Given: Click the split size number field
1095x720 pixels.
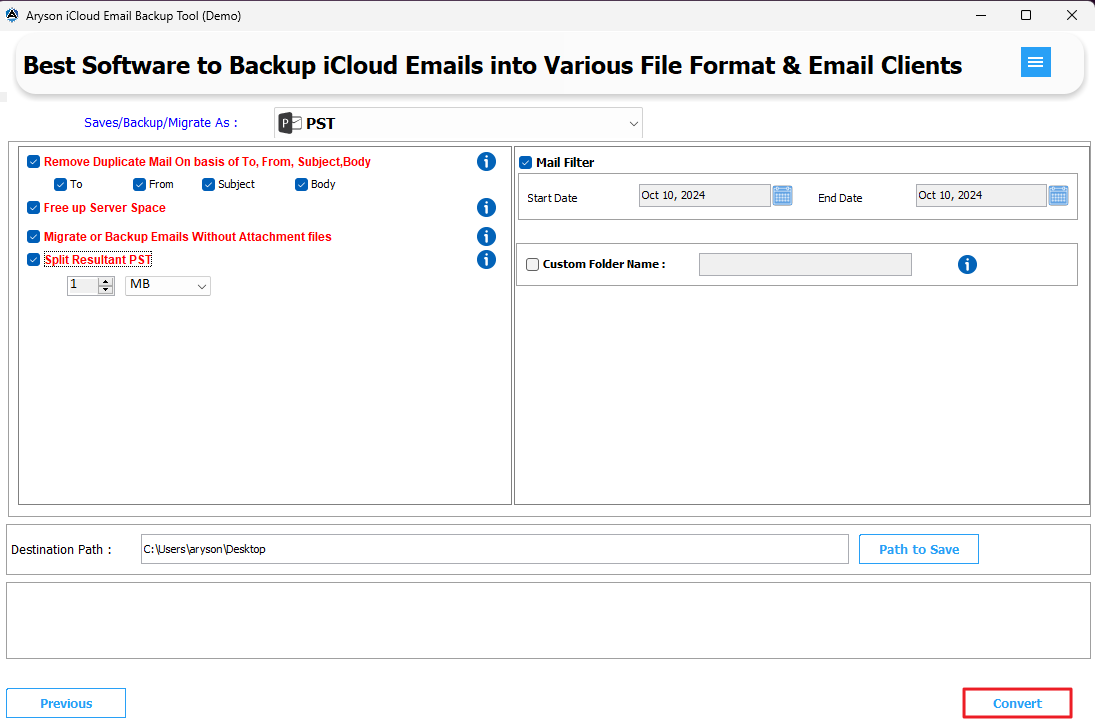Looking at the screenshot, I should [x=83, y=286].
